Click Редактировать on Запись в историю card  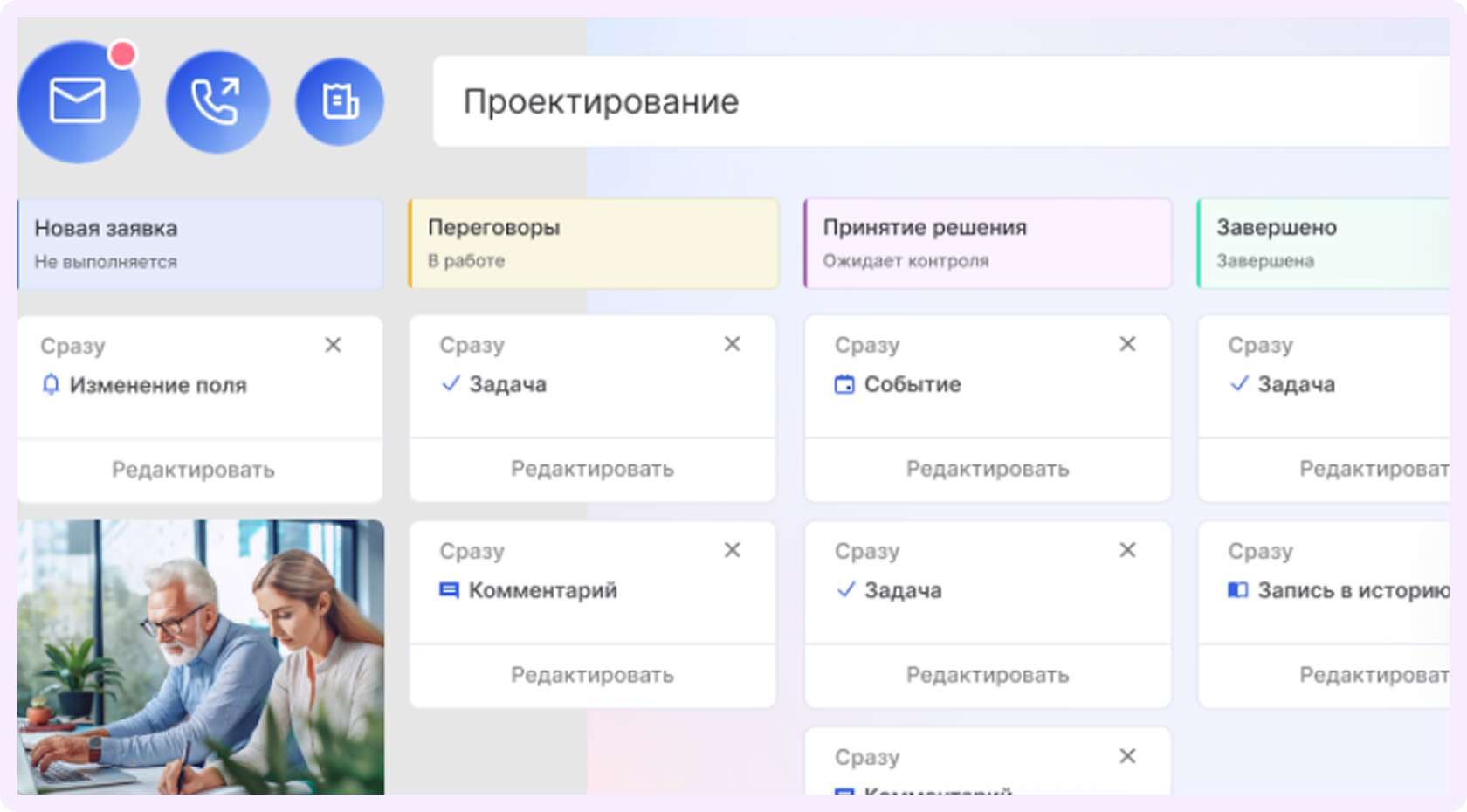[x=1374, y=675]
